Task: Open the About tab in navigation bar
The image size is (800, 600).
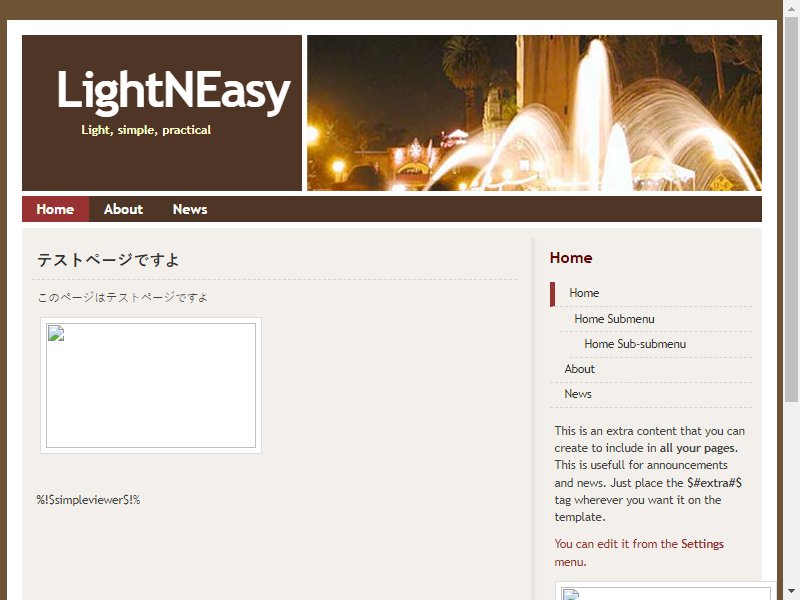Action: pyautogui.click(x=123, y=209)
